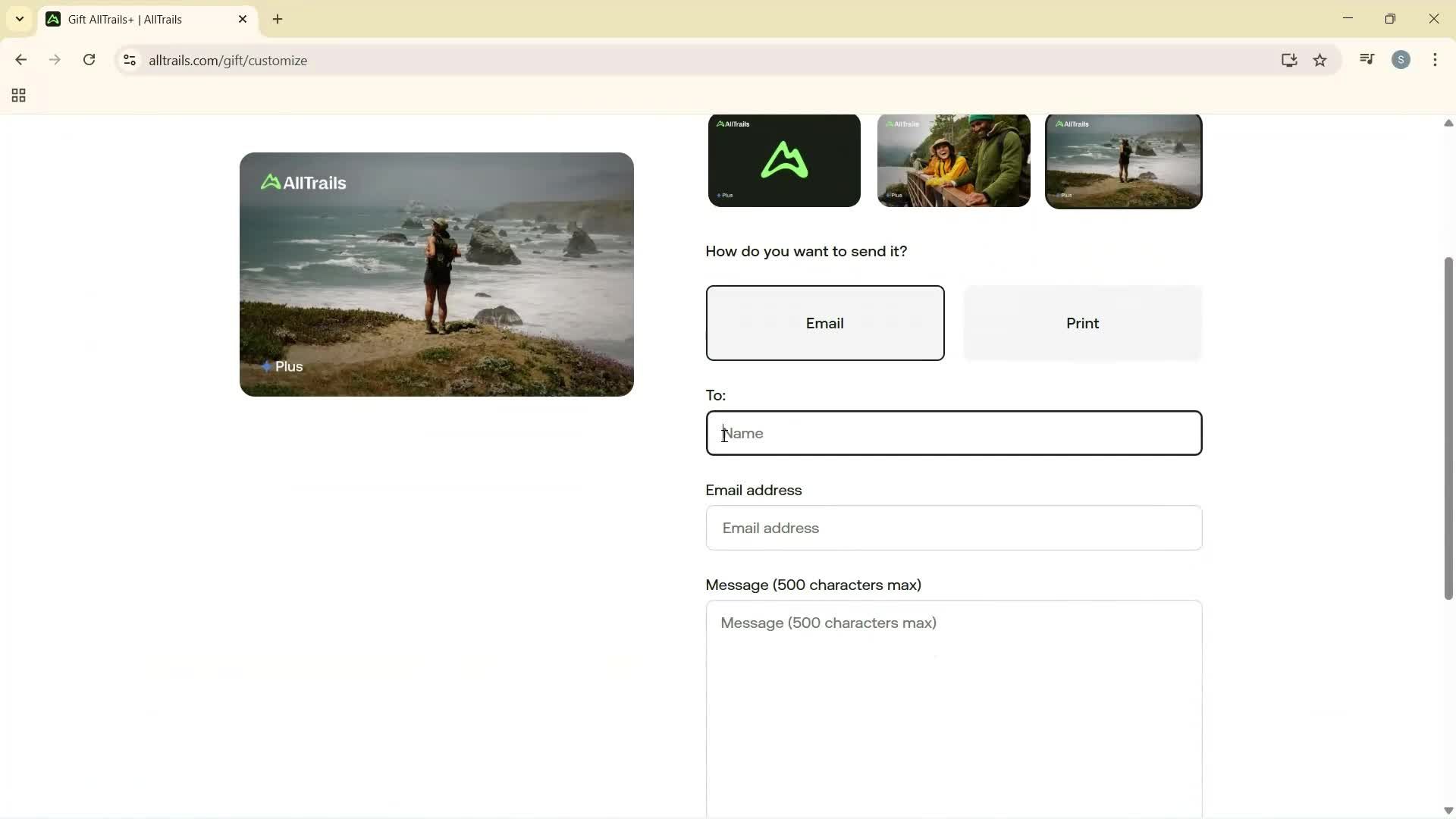Open a new browser tab

click(x=278, y=19)
